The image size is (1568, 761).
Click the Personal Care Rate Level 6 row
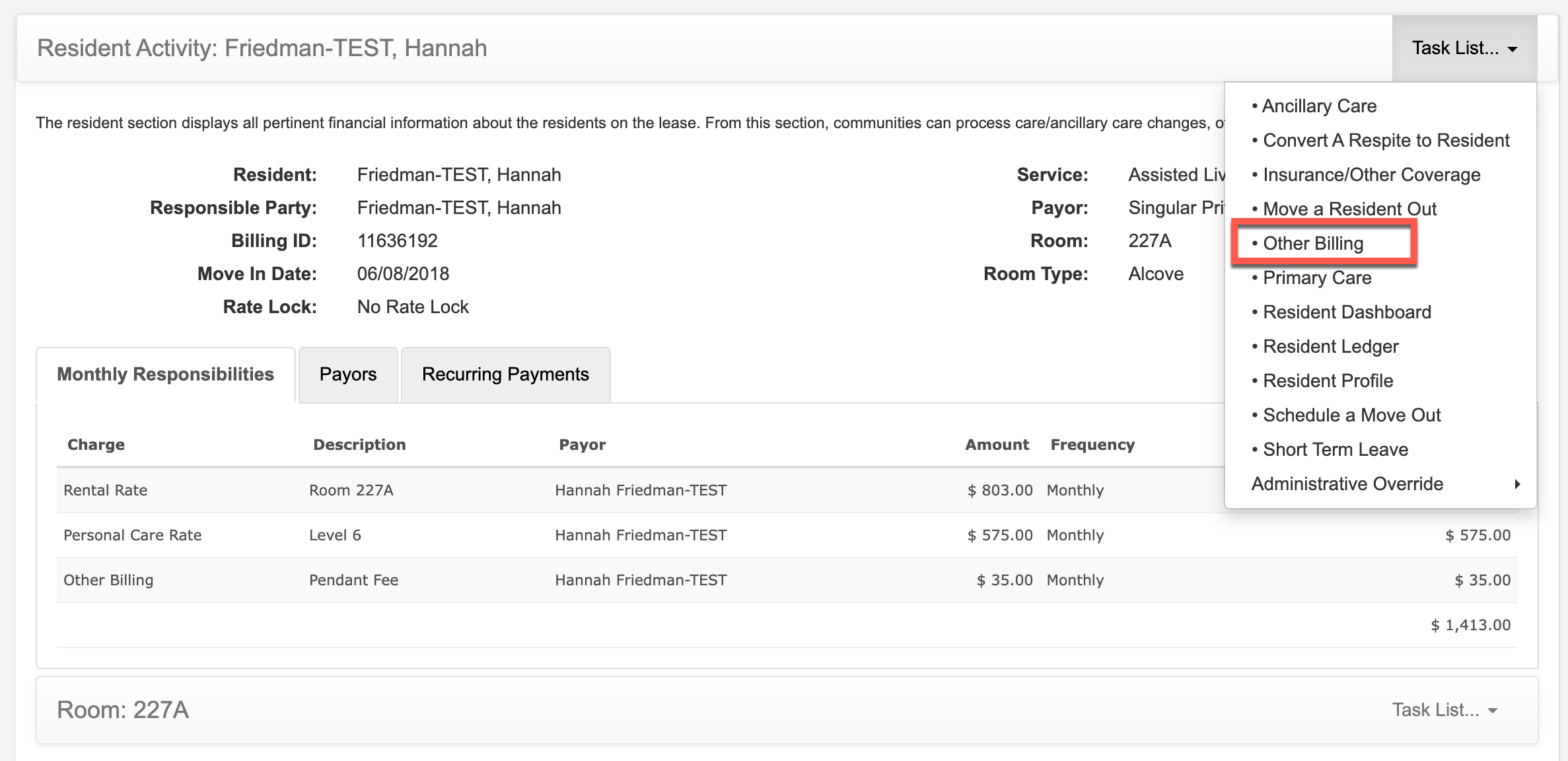[132, 535]
